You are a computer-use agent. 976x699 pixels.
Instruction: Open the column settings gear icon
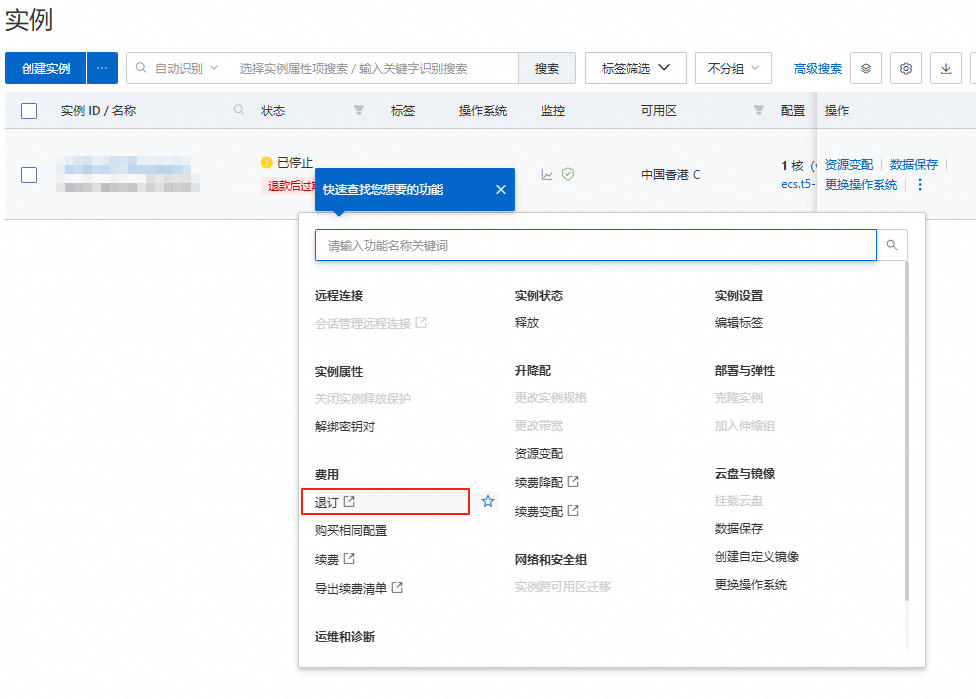906,68
